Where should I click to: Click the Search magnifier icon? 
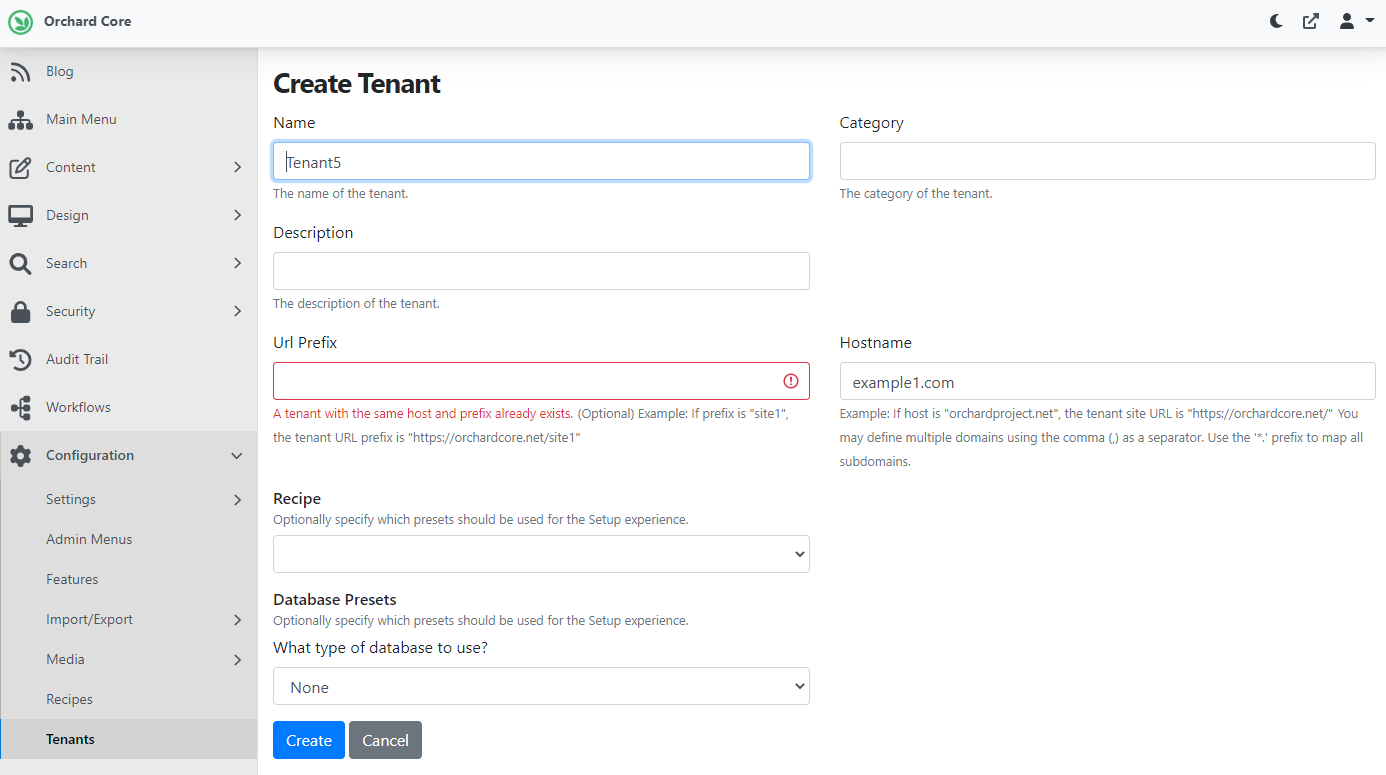[20, 264]
